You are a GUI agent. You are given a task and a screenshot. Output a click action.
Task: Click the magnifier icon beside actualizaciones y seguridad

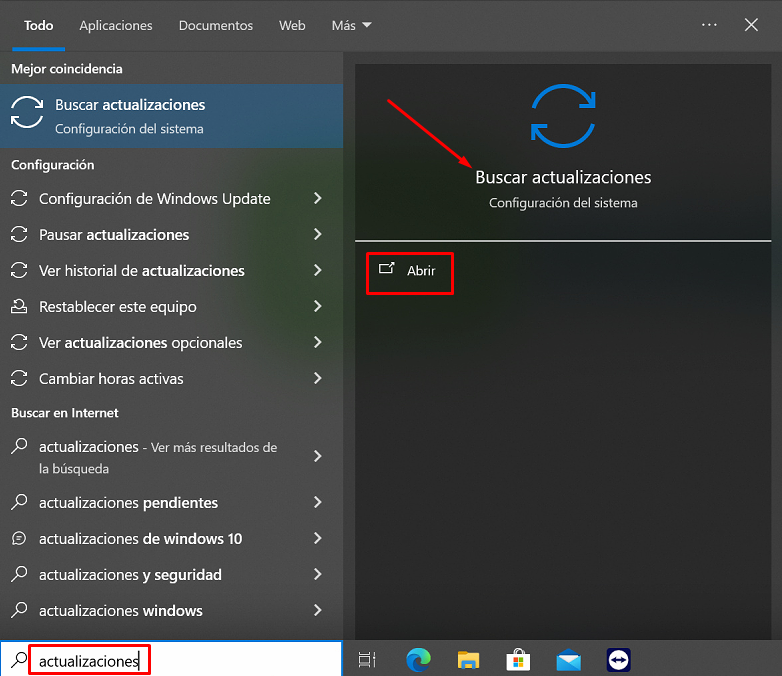point(19,574)
